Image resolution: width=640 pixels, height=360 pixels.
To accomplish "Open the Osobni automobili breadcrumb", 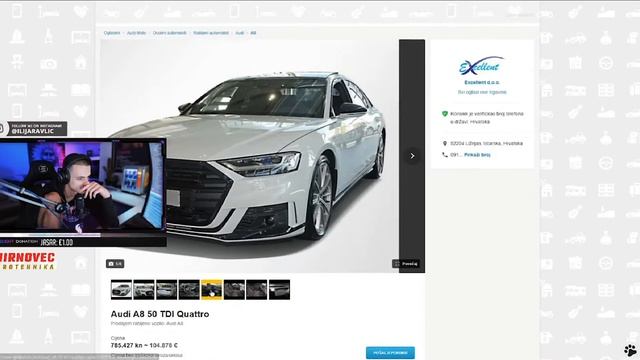I will pos(170,33).
